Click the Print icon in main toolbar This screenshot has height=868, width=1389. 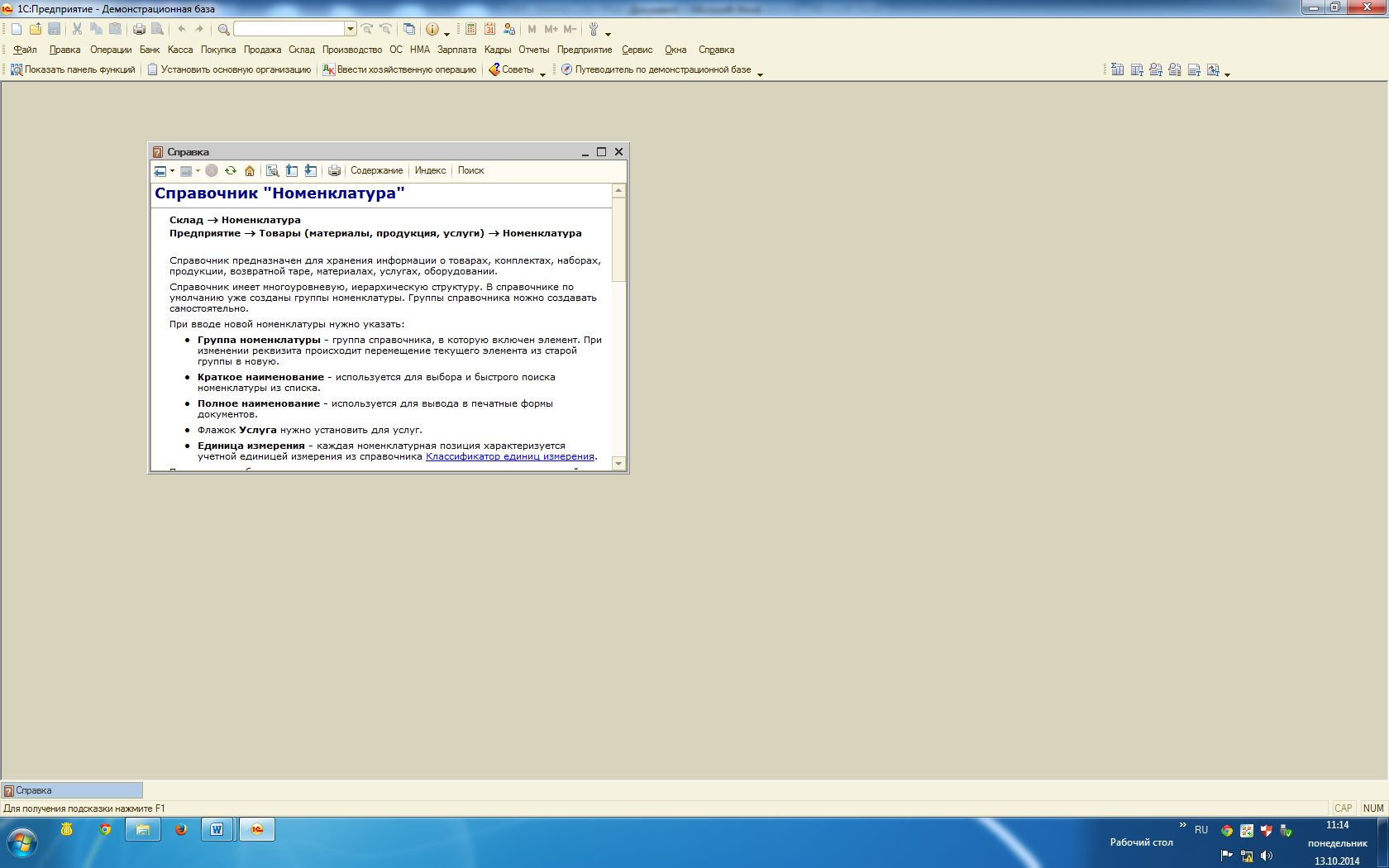139,29
